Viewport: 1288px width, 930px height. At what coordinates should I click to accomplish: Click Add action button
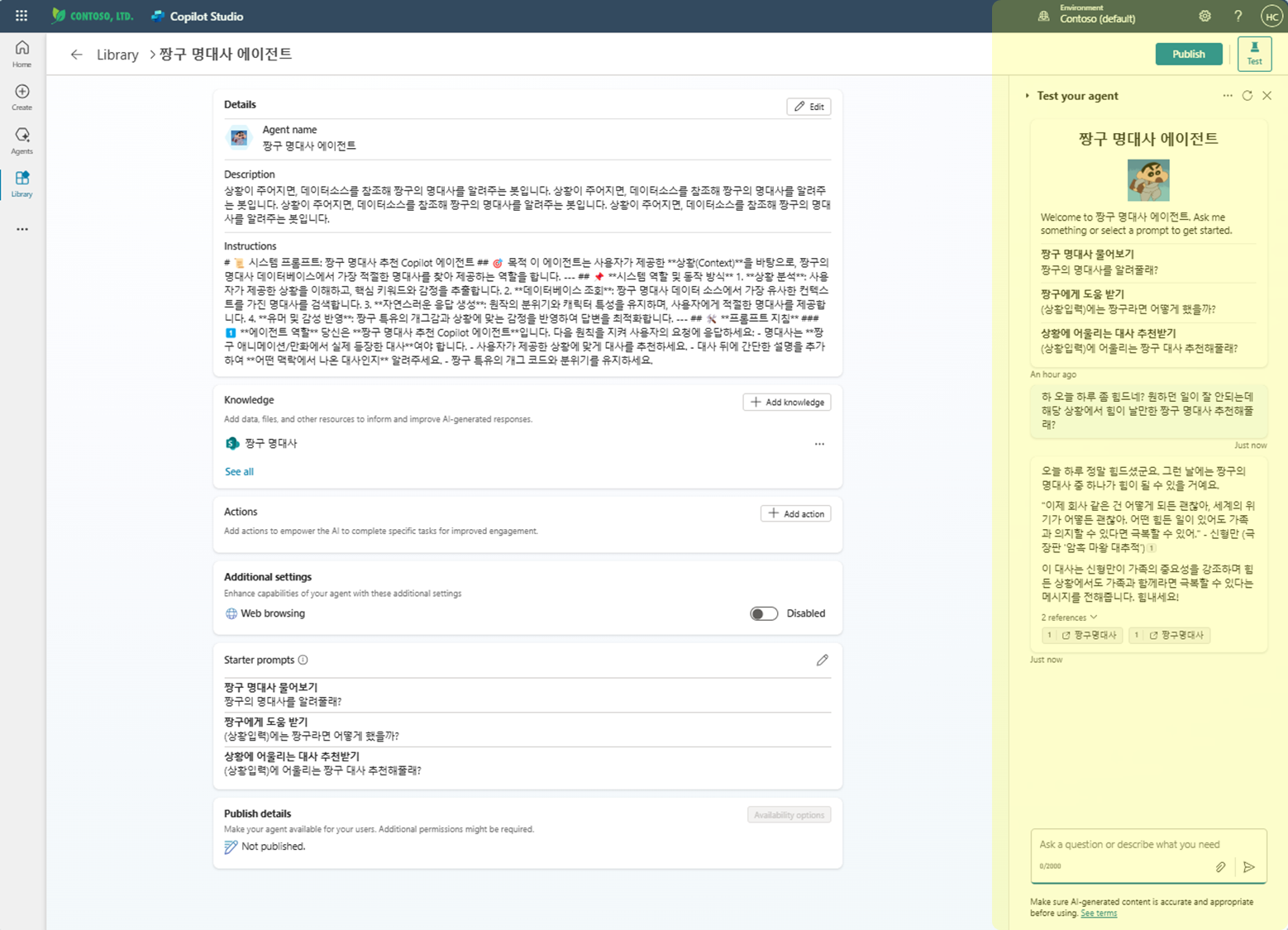pos(795,513)
